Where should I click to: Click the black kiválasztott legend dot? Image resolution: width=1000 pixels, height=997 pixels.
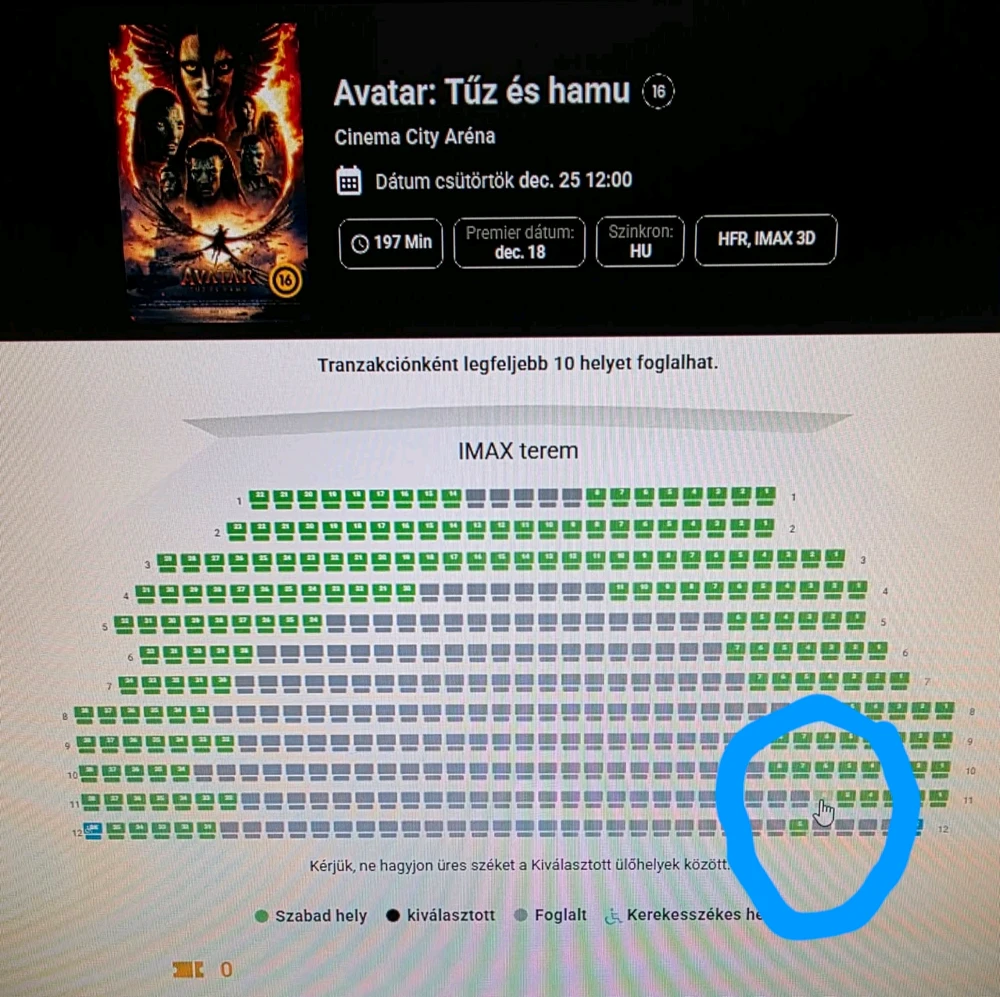[x=393, y=915]
